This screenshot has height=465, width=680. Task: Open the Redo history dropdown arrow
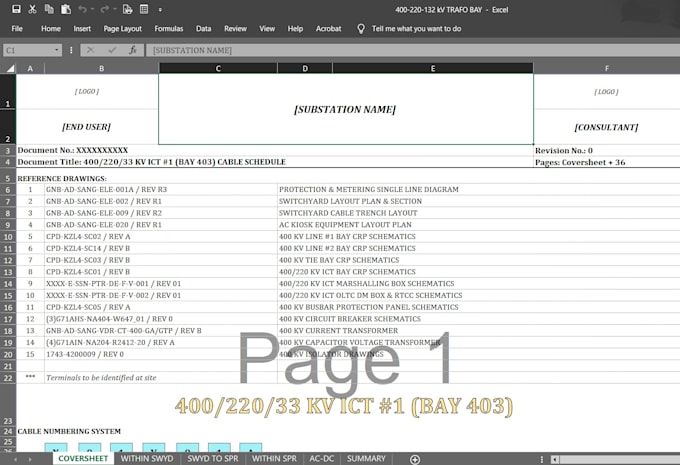(114, 10)
